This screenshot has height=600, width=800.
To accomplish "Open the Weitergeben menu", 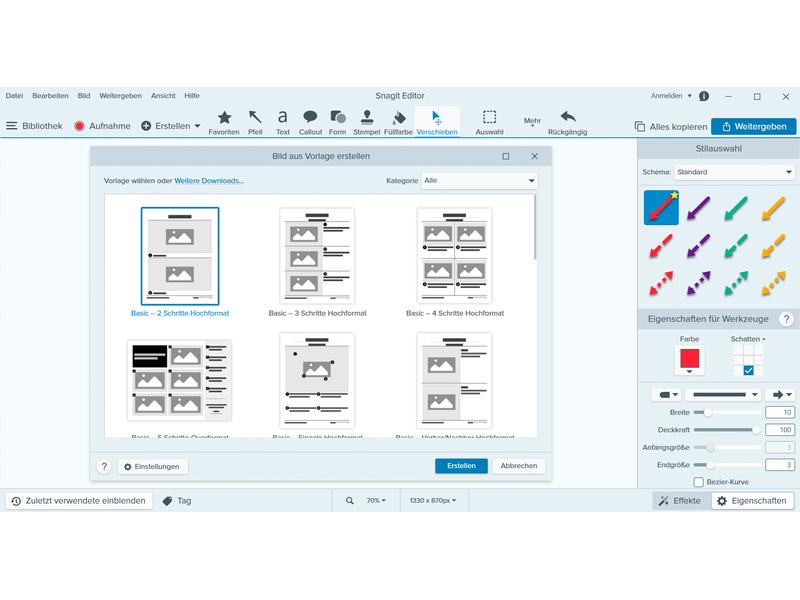I will pos(120,95).
